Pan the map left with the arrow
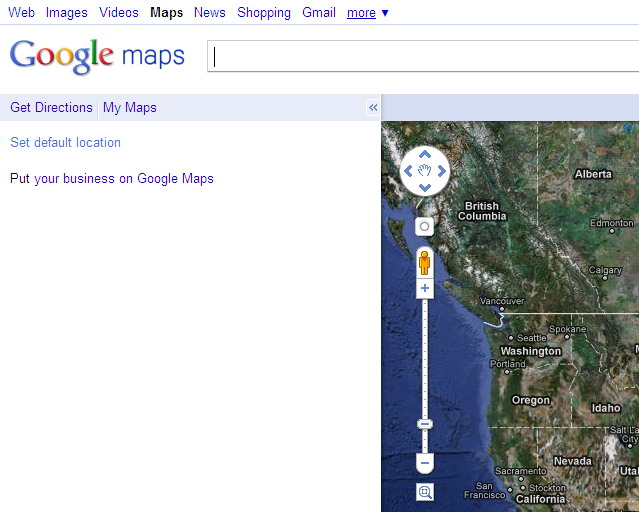The width and height of the screenshot is (639, 512). [x=408, y=172]
